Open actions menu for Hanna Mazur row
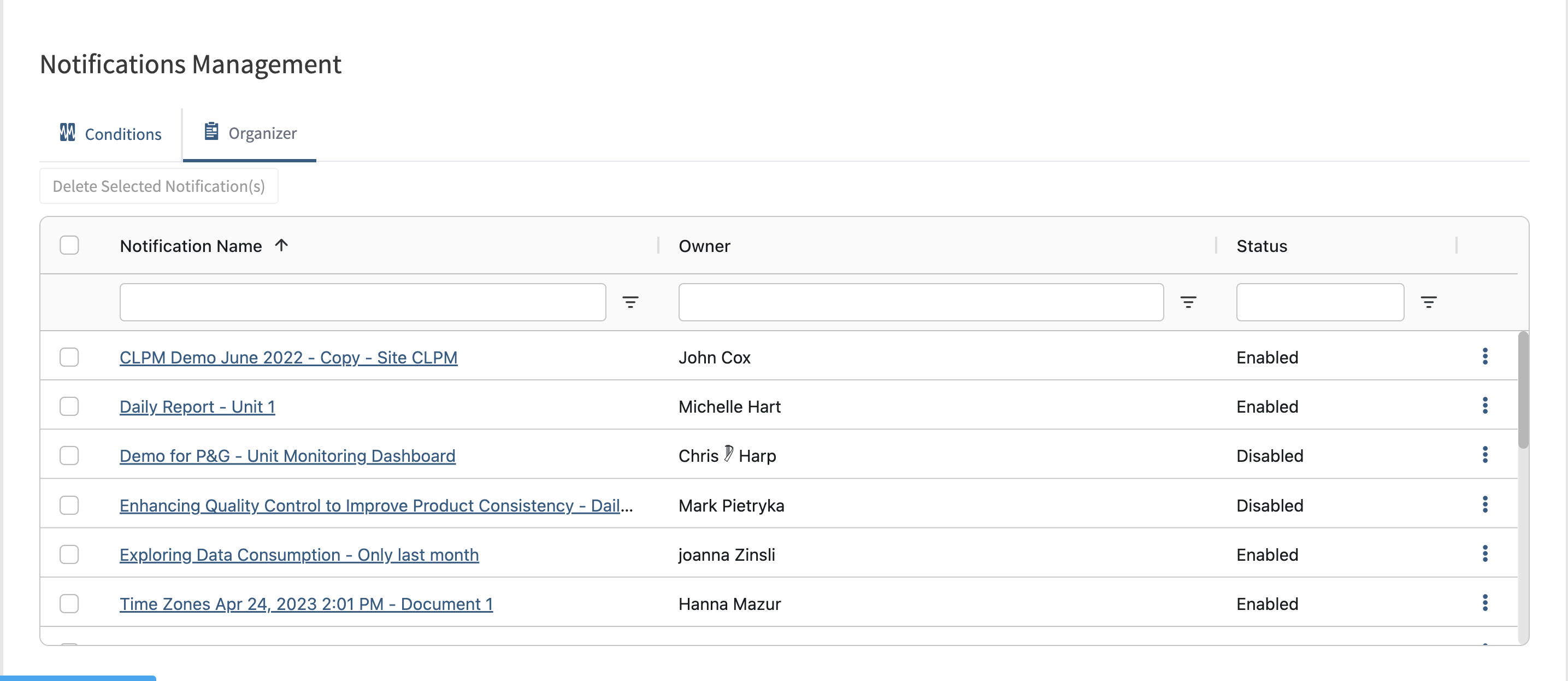The width and height of the screenshot is (1568, 681). click(x=1484, y=603)
